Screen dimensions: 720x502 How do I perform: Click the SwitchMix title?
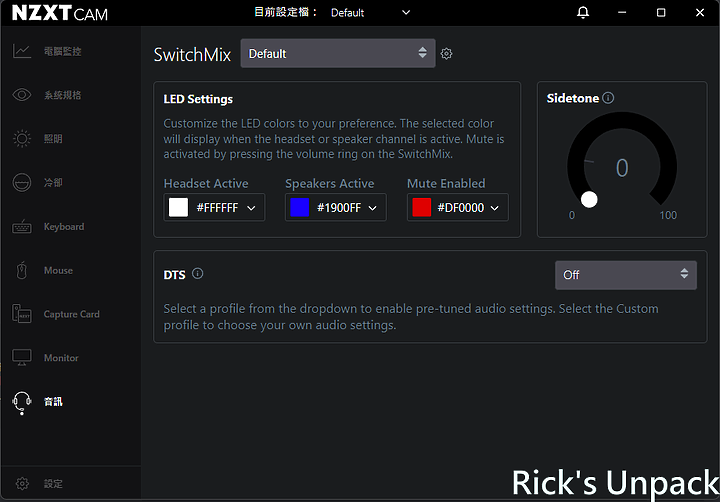[x=192, y=55]
